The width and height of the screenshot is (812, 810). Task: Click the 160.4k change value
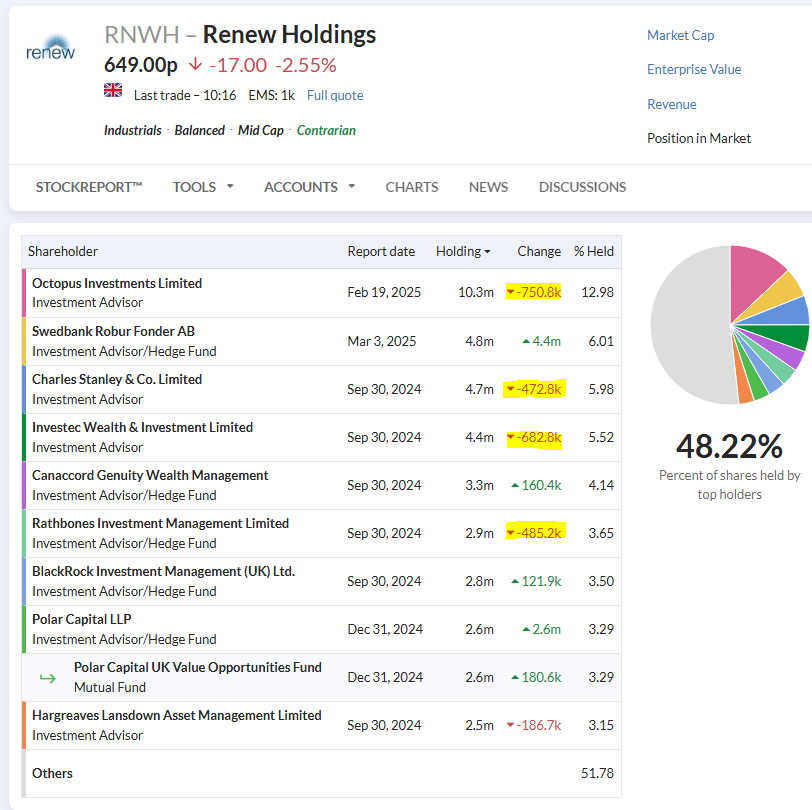[x=536, y=485]
